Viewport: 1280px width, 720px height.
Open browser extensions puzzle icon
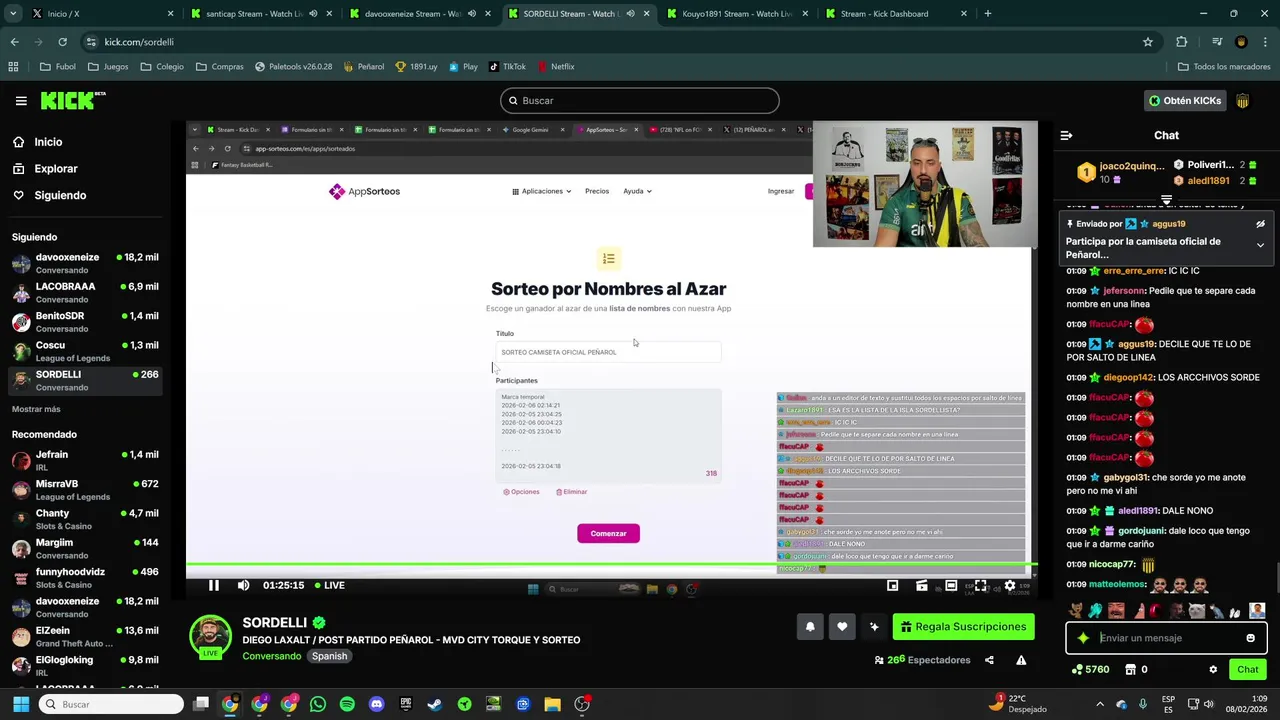point(1182,42)
